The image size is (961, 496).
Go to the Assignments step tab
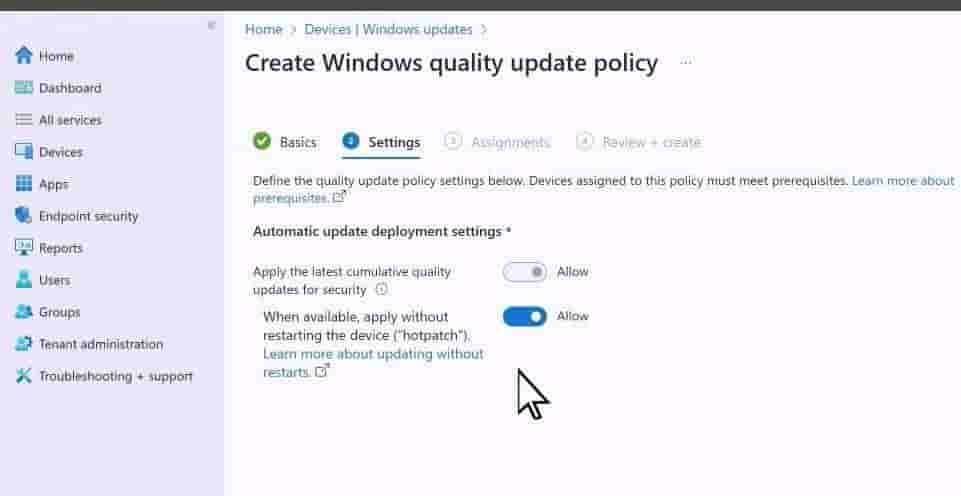[497, 142]
